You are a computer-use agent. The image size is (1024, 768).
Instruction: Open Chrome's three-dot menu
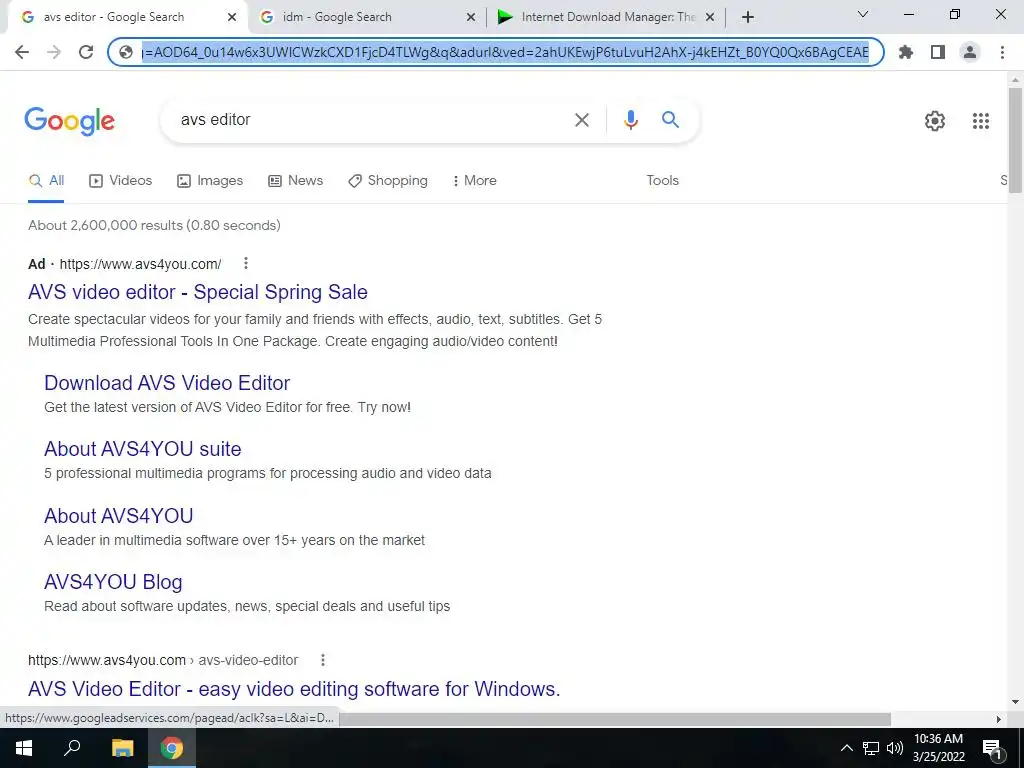[x=1002, y=52]
